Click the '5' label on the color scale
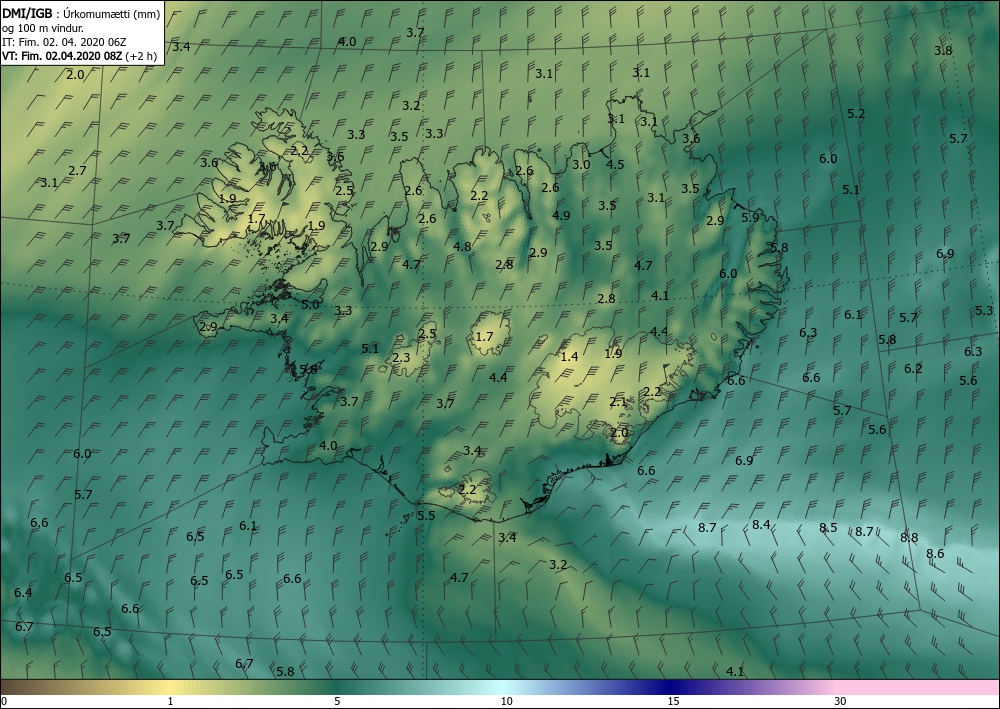 pos(337,701)
